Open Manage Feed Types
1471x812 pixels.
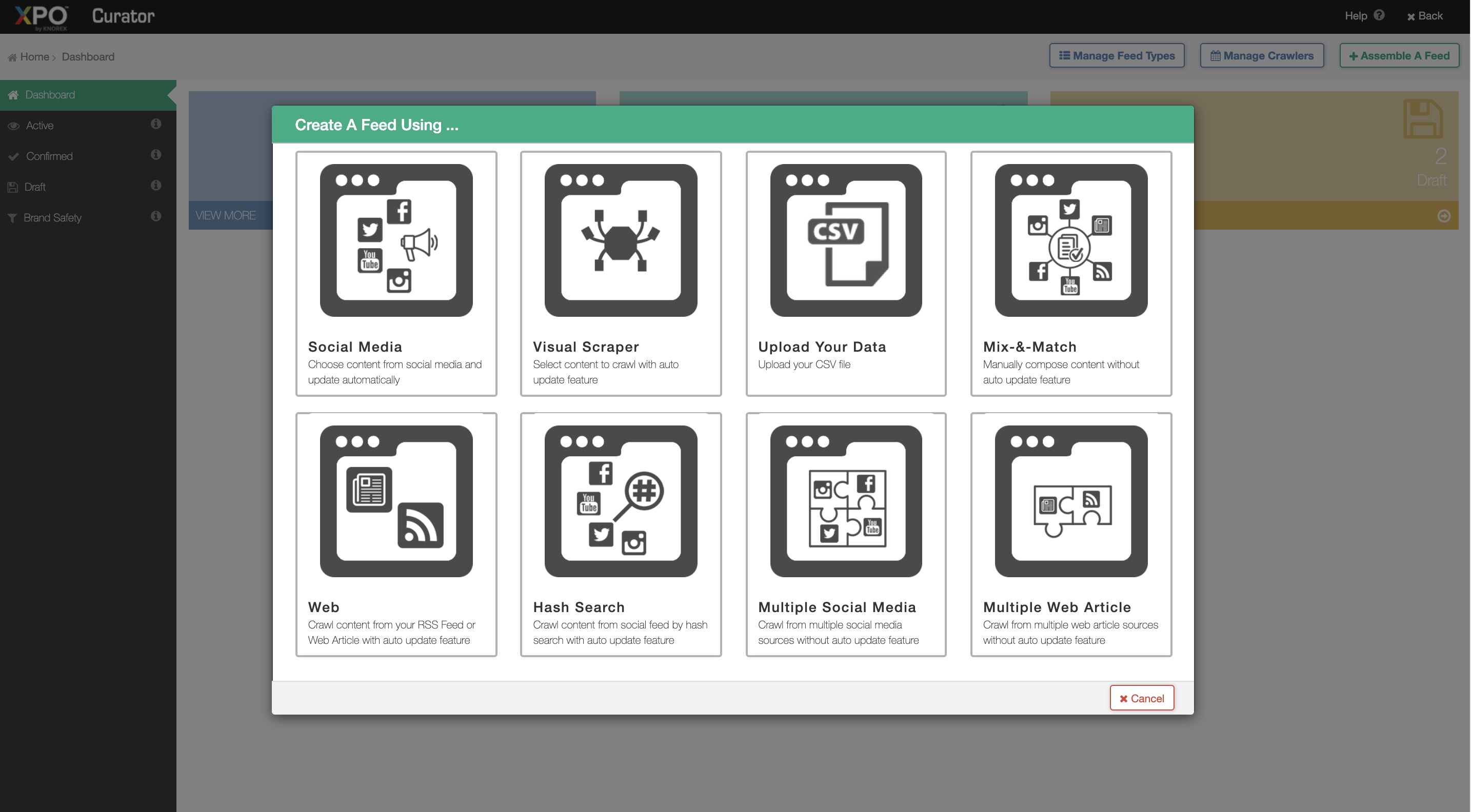1117,56
